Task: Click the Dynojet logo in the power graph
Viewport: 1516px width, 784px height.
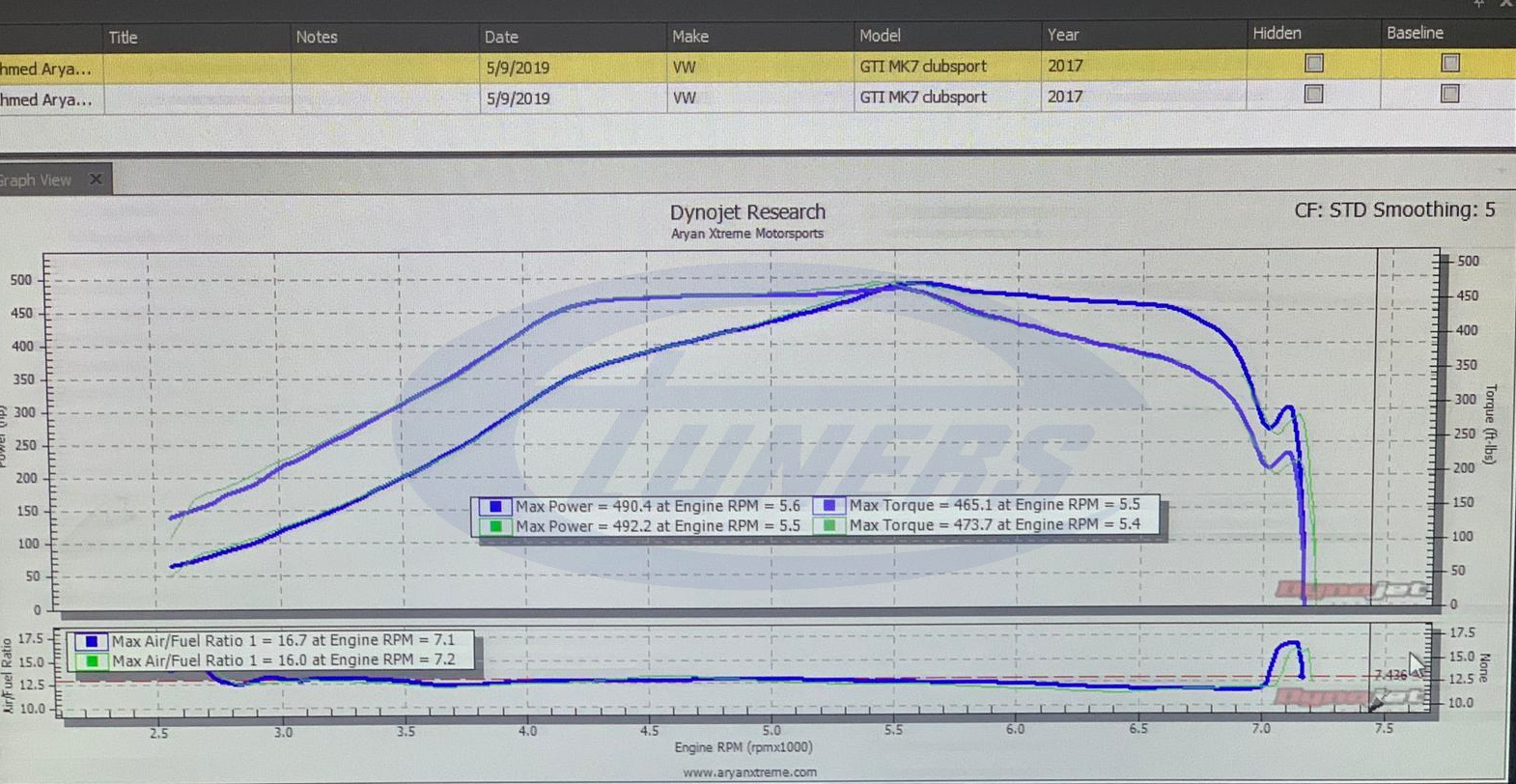Action: pyautogui.click(x=1352, y=589)
